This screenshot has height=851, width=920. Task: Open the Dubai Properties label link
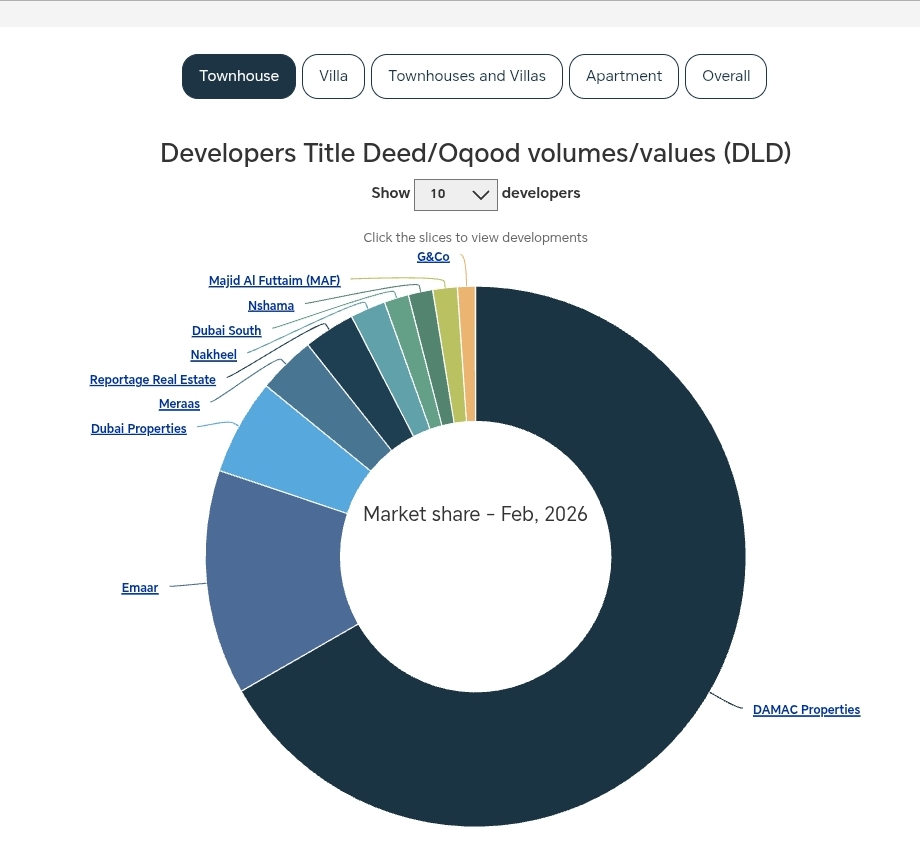pyautogui.click(x=139, y=429)
